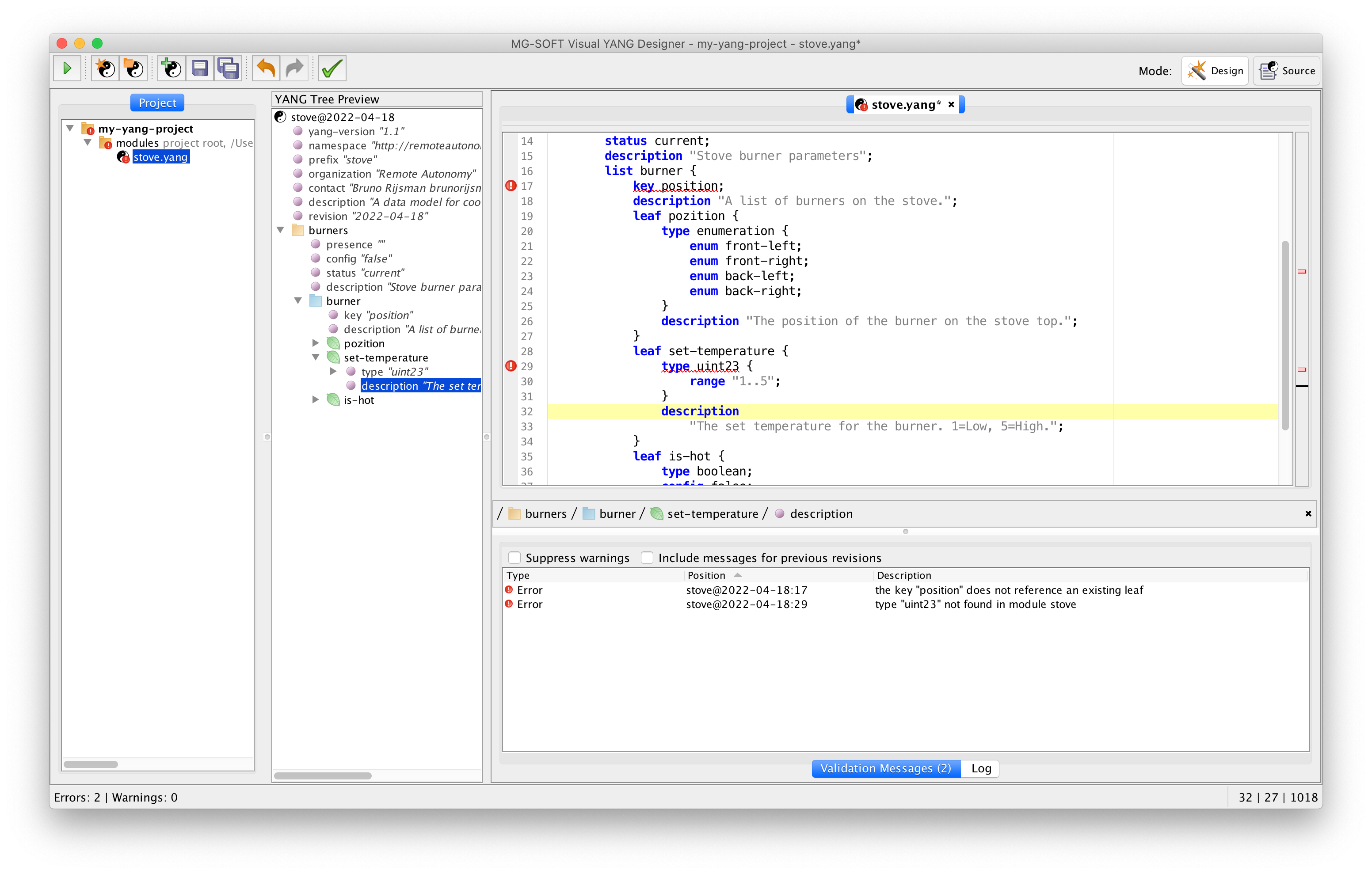The height and width of the screenshot is (874, 1372).
Task: Validate with the green checkmark icon
Action: coord(332,69)
